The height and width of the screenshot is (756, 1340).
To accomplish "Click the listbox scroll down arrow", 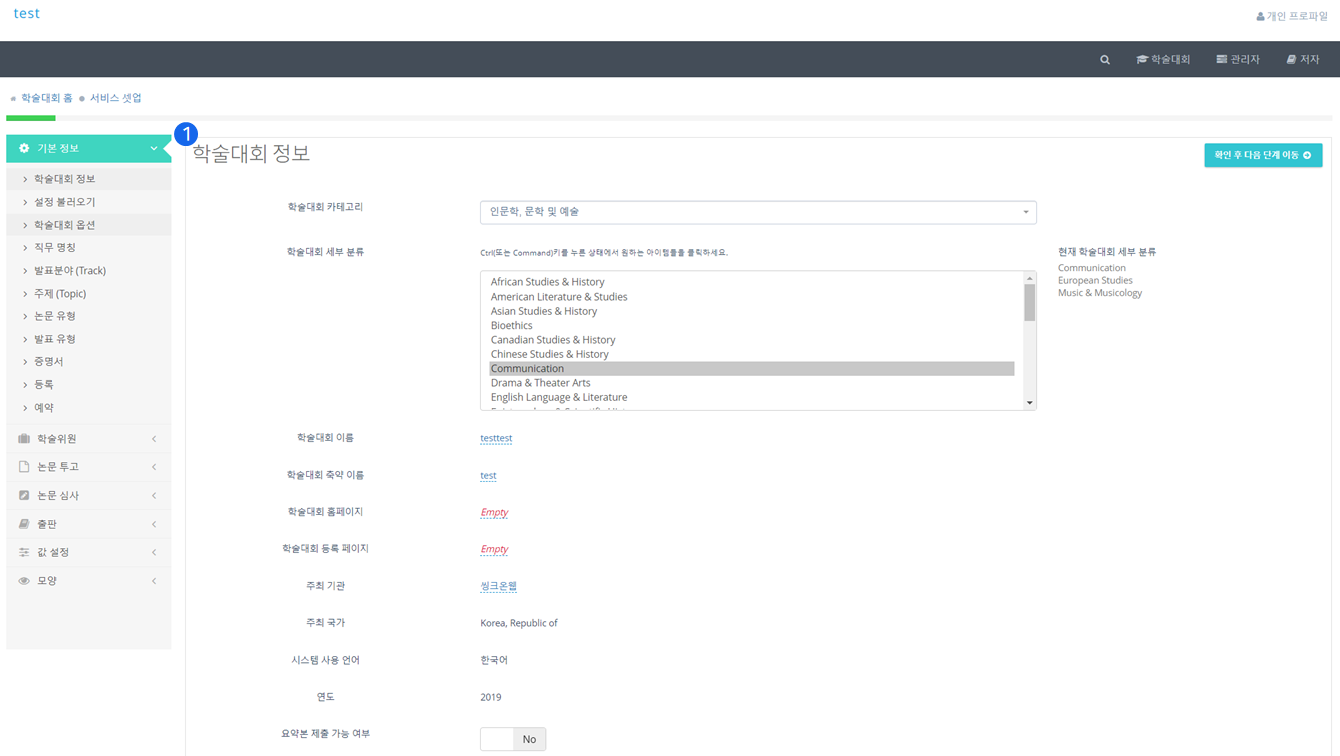I will [1029, 403].
